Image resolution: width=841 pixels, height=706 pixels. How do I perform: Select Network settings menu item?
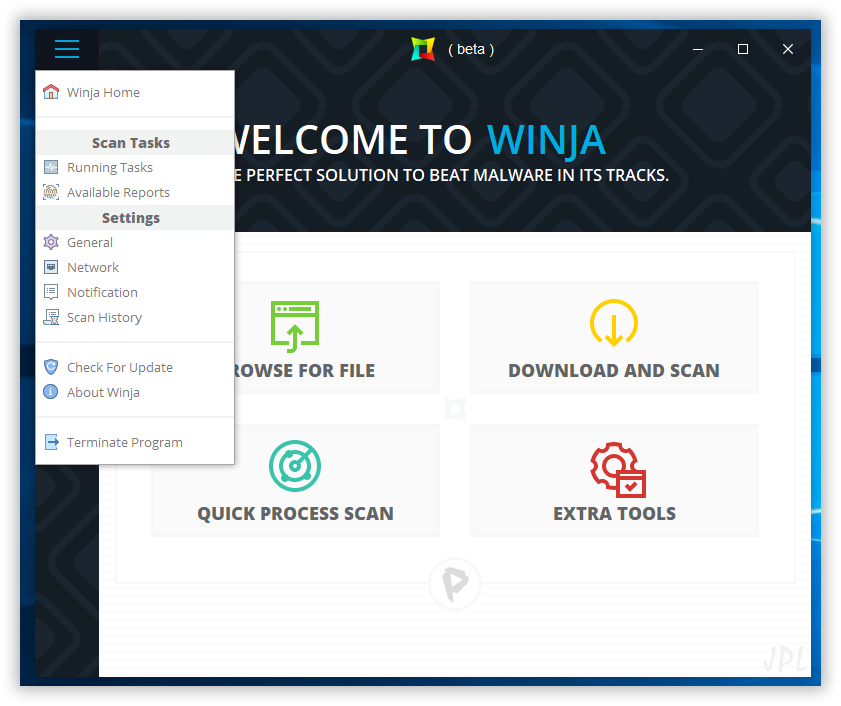pos(135,267)
